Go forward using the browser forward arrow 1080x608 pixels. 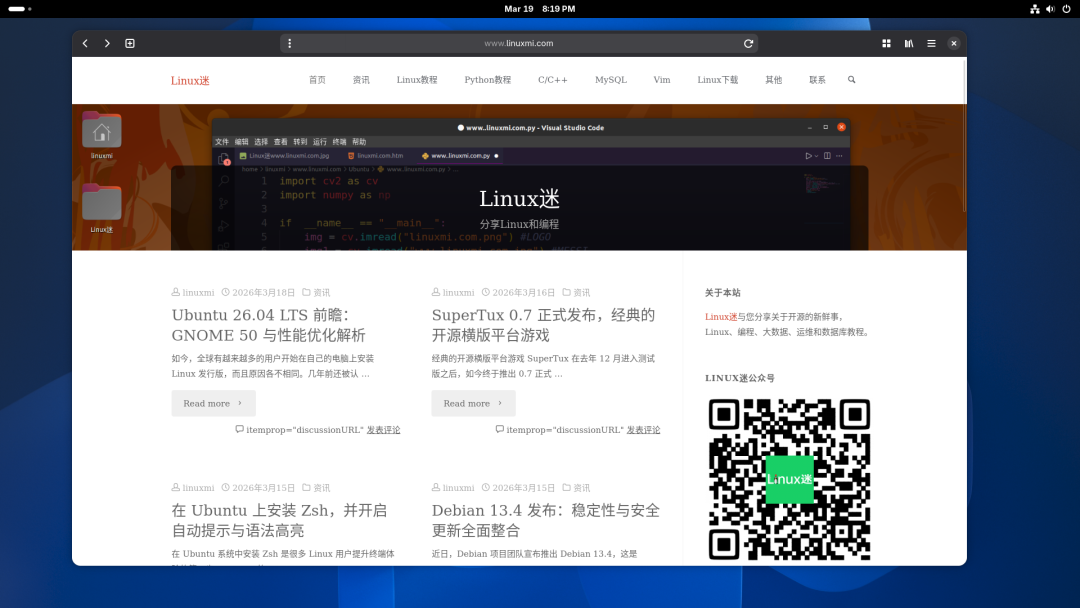coord(107,43)
